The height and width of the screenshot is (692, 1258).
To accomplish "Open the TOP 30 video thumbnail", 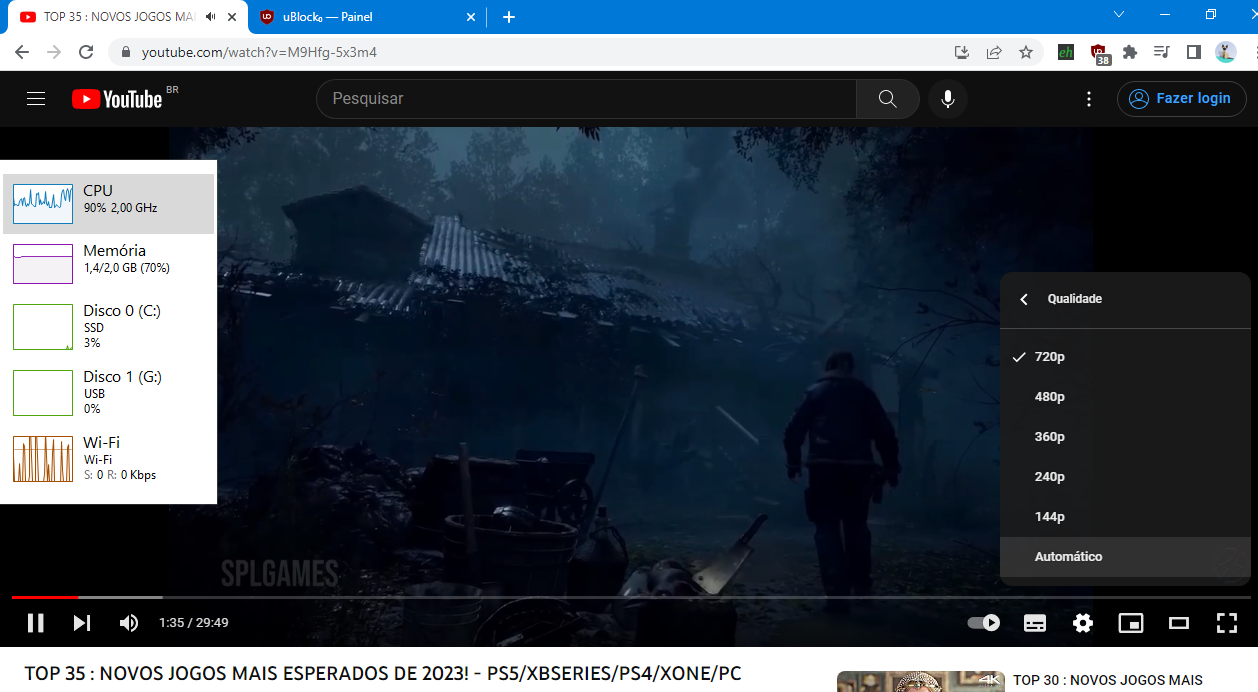I will (x=921, y=682).
